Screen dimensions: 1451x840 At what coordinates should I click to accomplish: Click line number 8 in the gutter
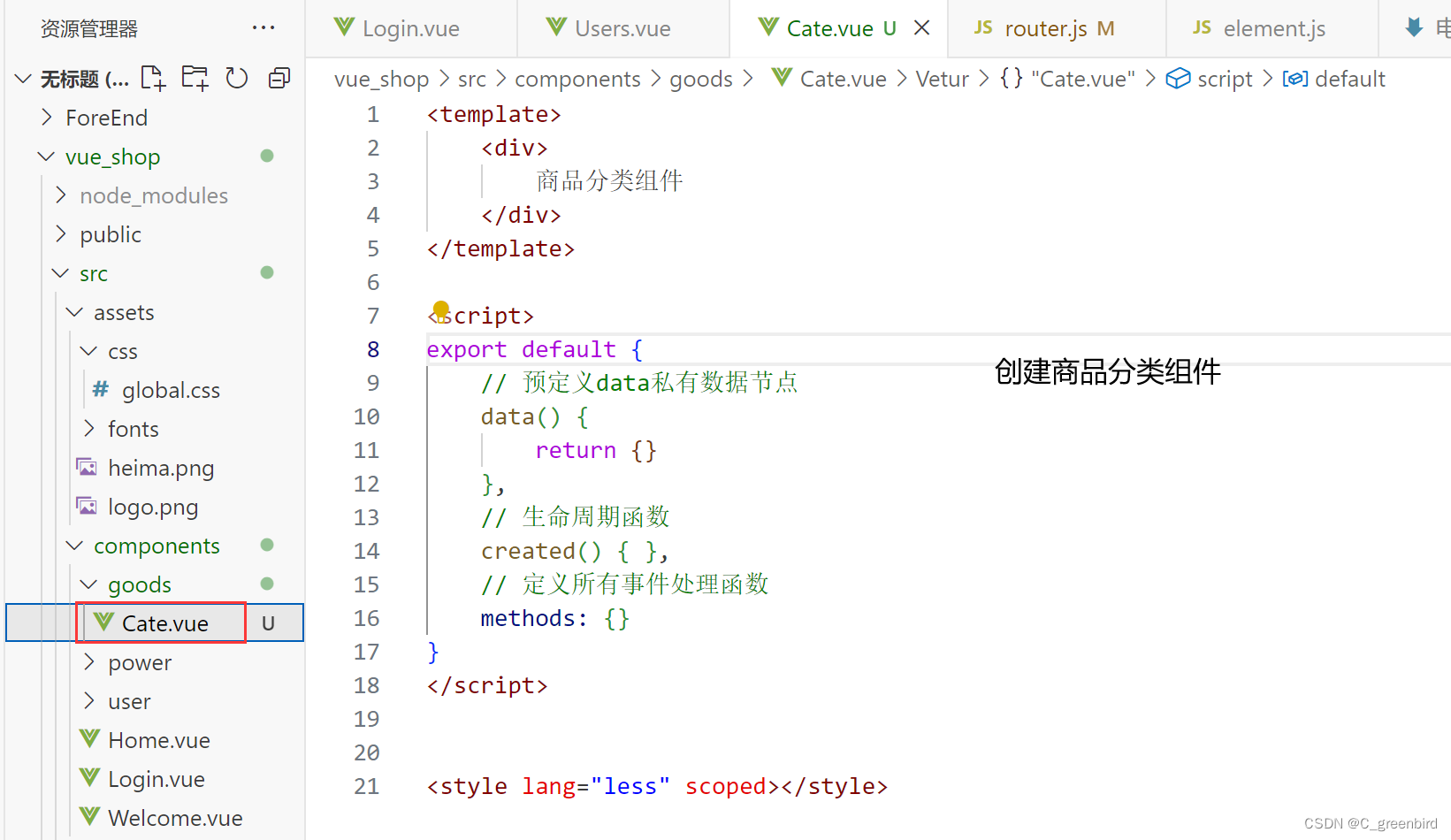coord(373,349)
